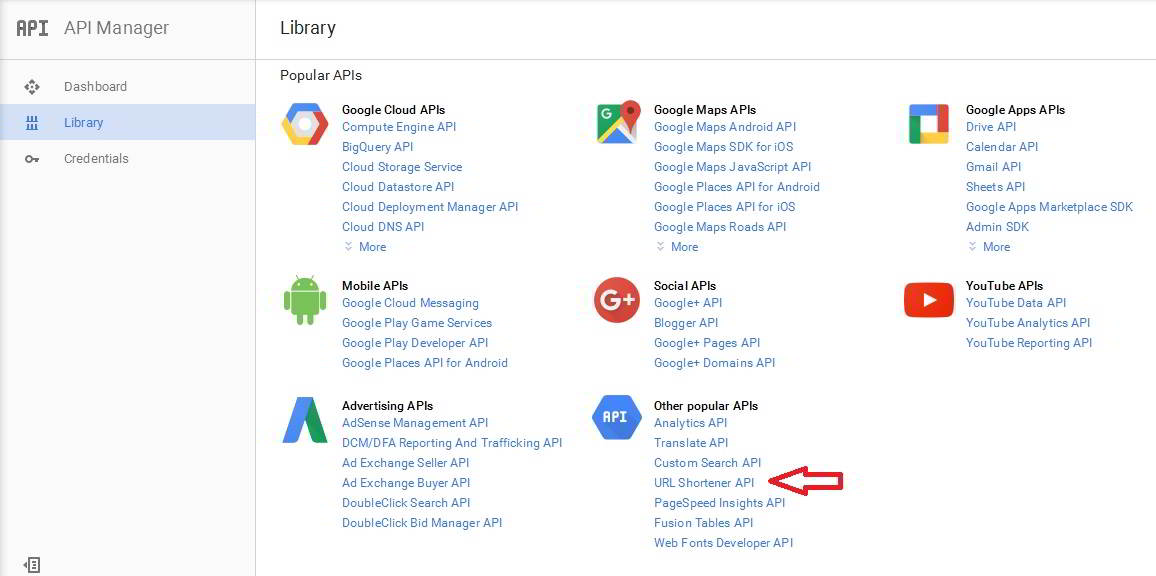Open the YouTube Data API link
Screen dimensions: 1156x576
[1016, 303]
